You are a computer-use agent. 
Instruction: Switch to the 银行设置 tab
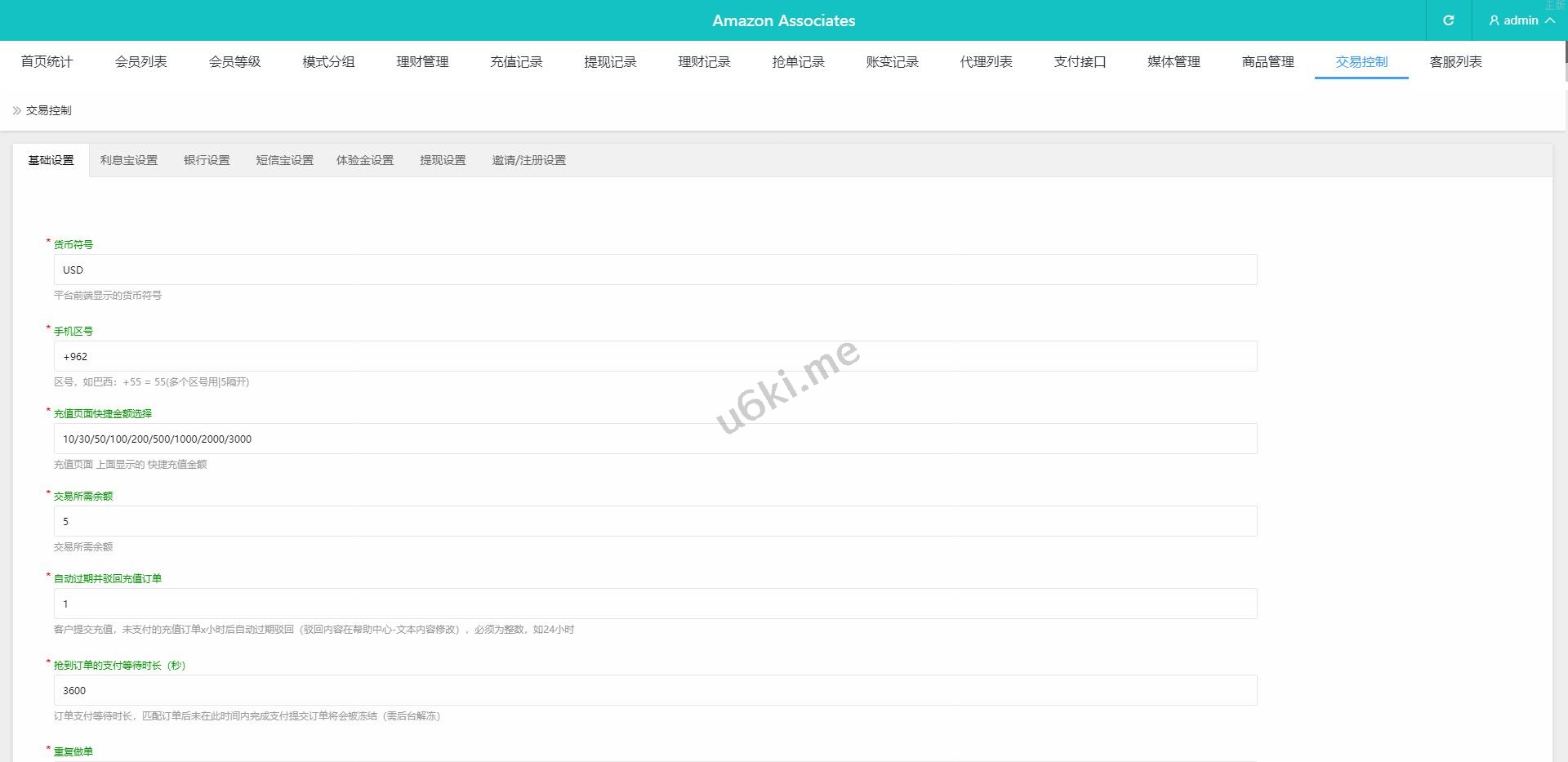point(207,160)
